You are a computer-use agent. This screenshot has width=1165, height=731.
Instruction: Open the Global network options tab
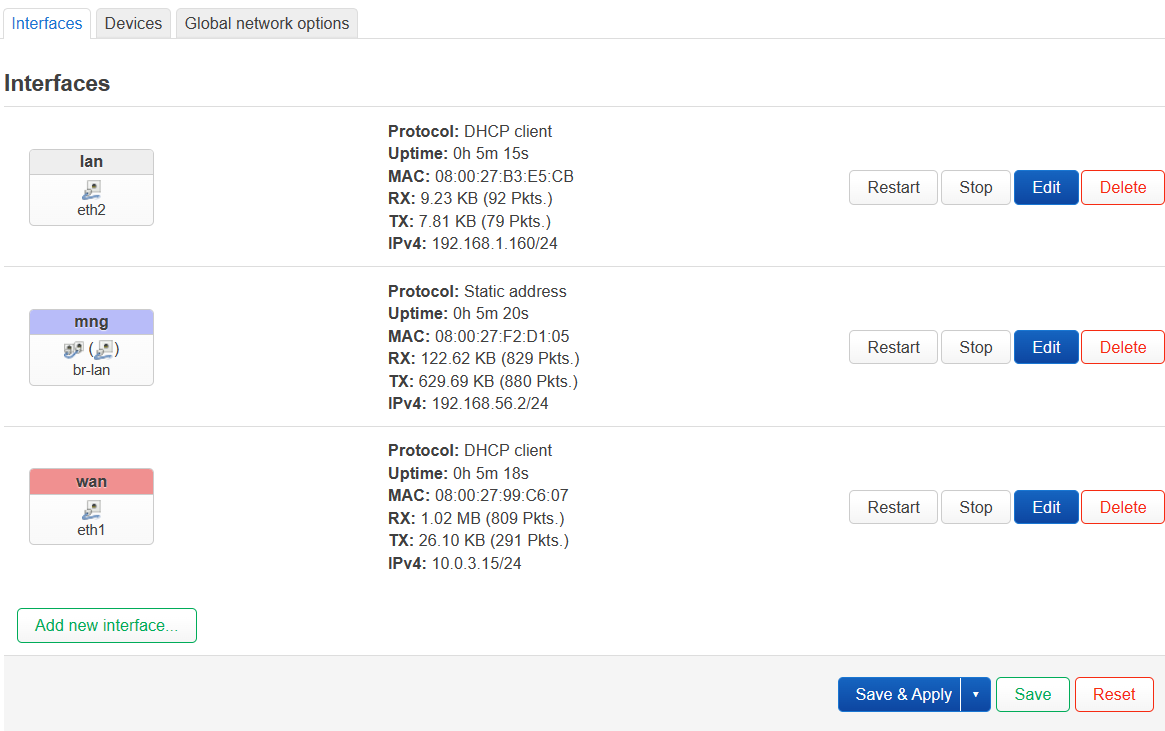click(267, 23)
